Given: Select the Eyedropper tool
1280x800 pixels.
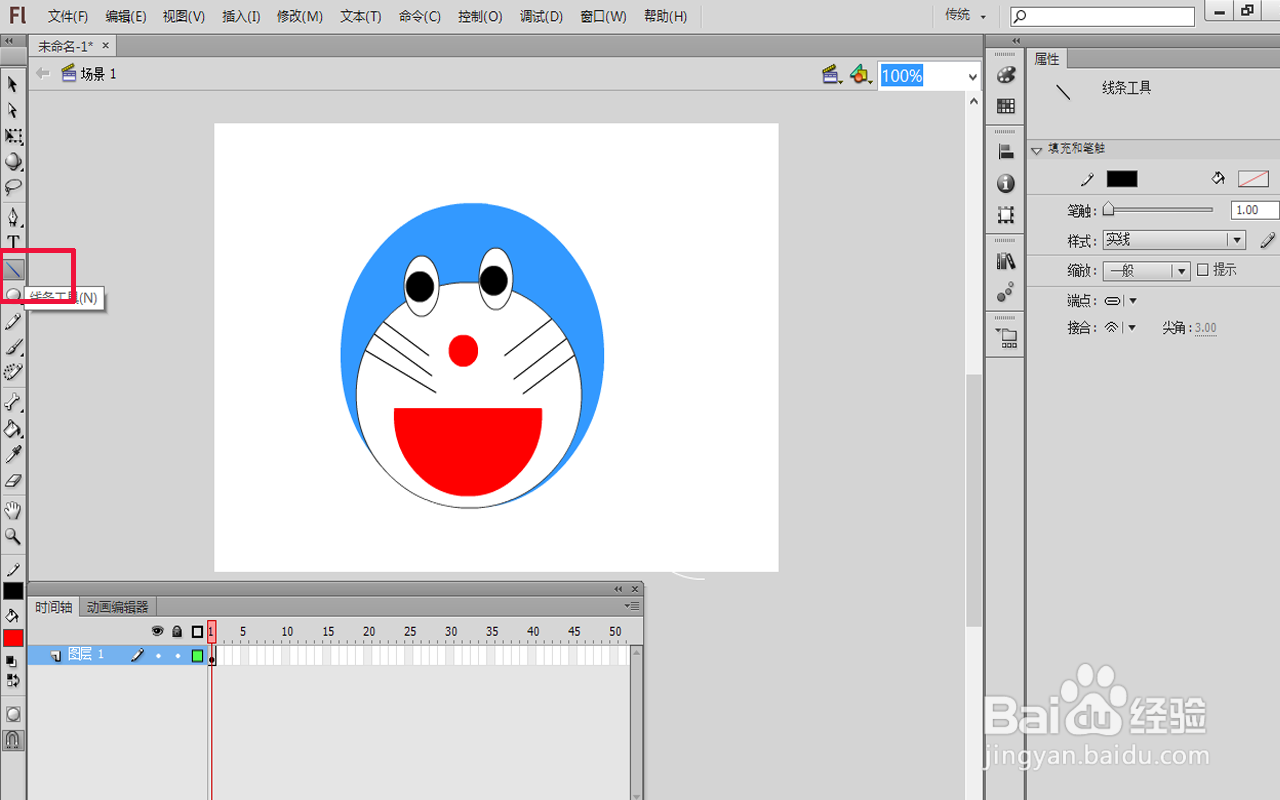Looking at the screenshot, I should click(13, 455).
